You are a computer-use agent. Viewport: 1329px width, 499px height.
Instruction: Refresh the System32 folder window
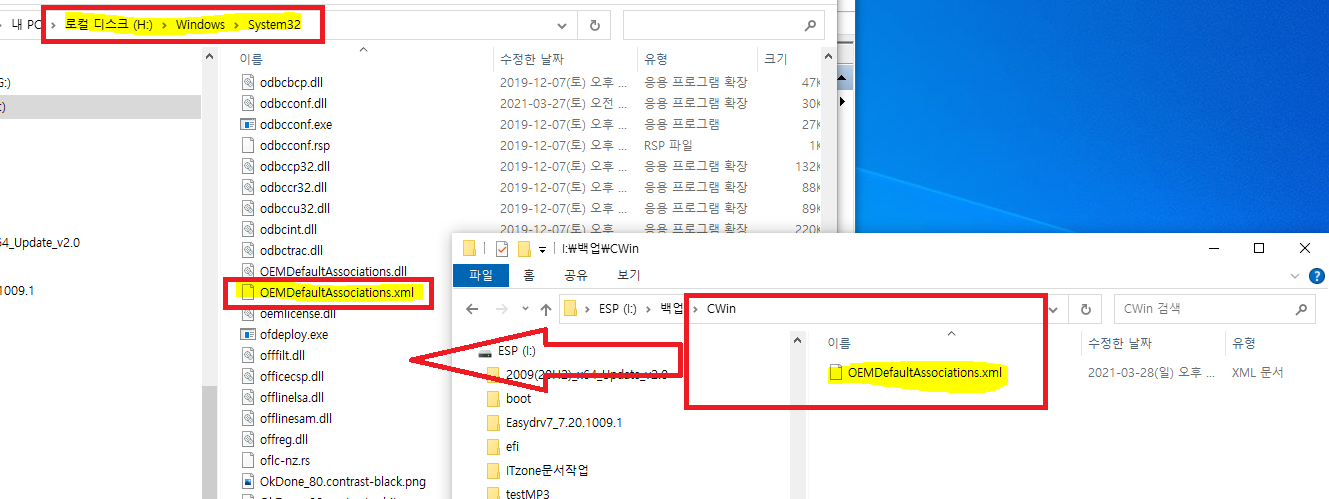click(594, 25)
